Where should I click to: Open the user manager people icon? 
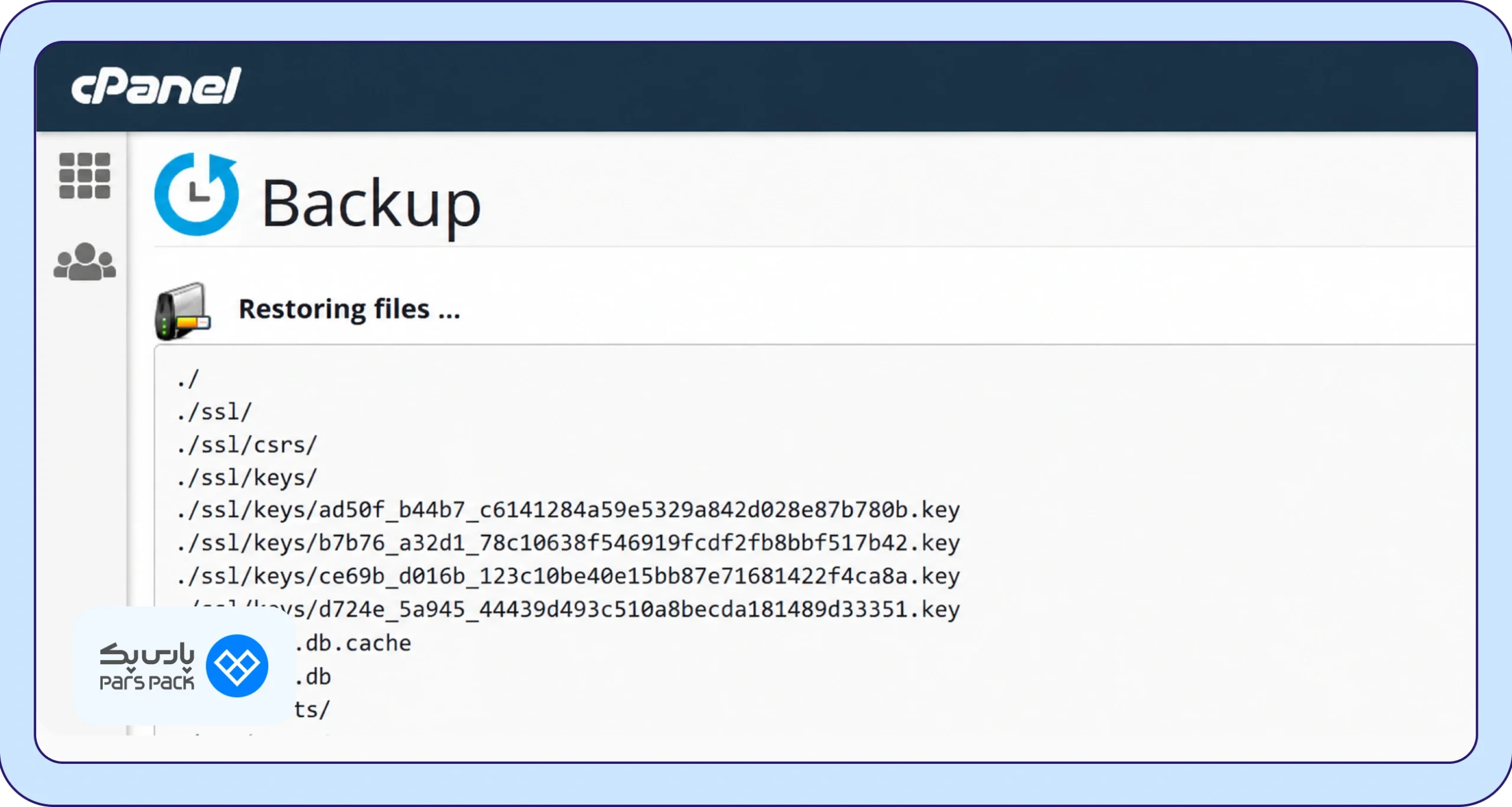(84, 262)
